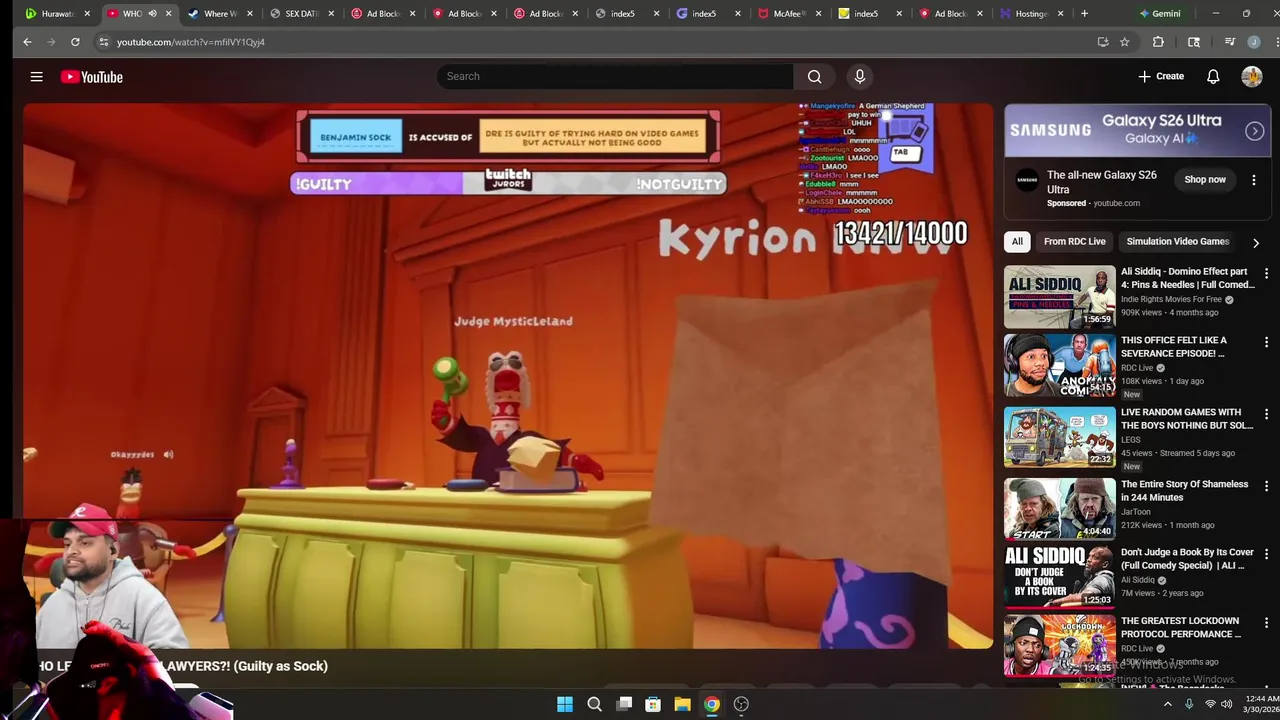
Task: Open options for Live Random Games
Action: (1266, 414)
